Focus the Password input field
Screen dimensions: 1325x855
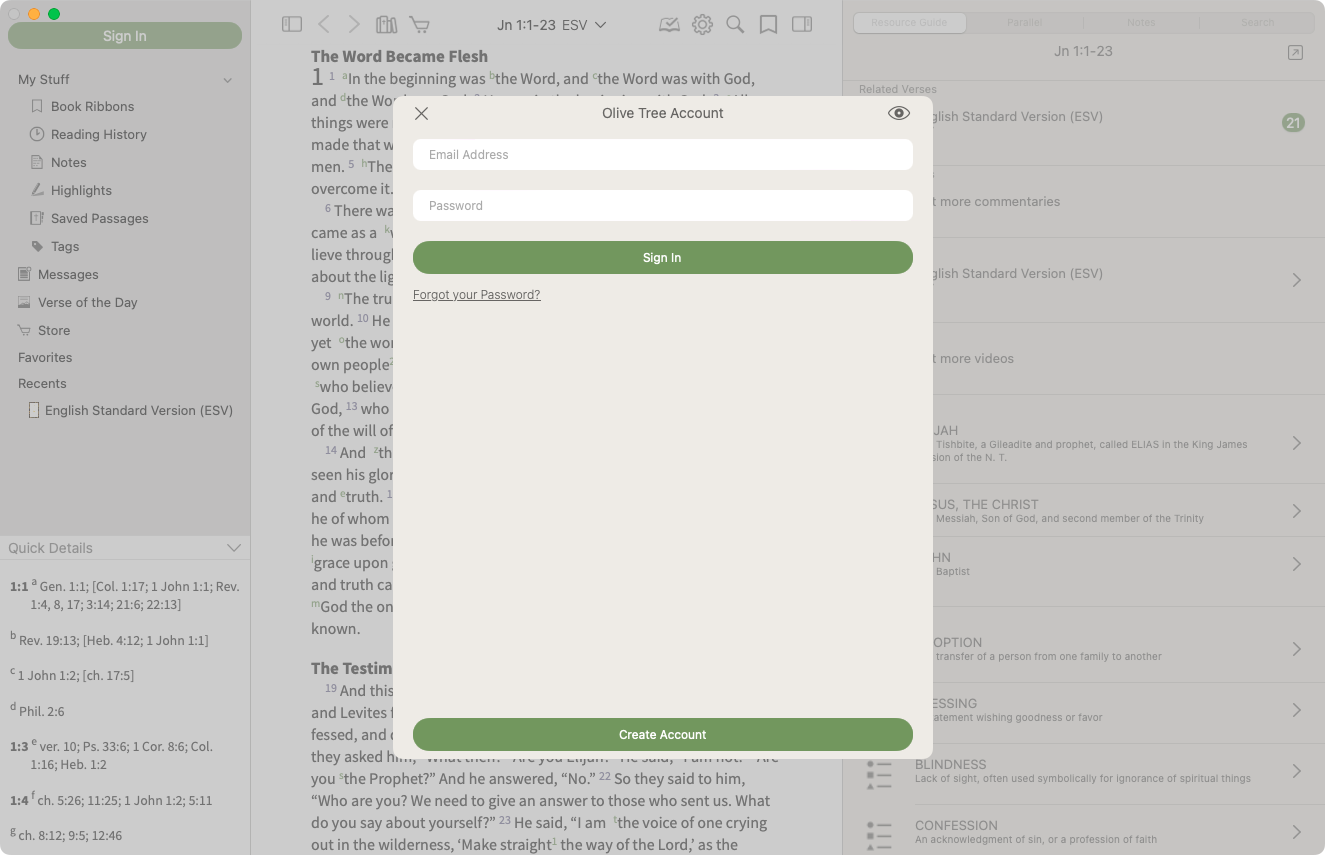662,206
